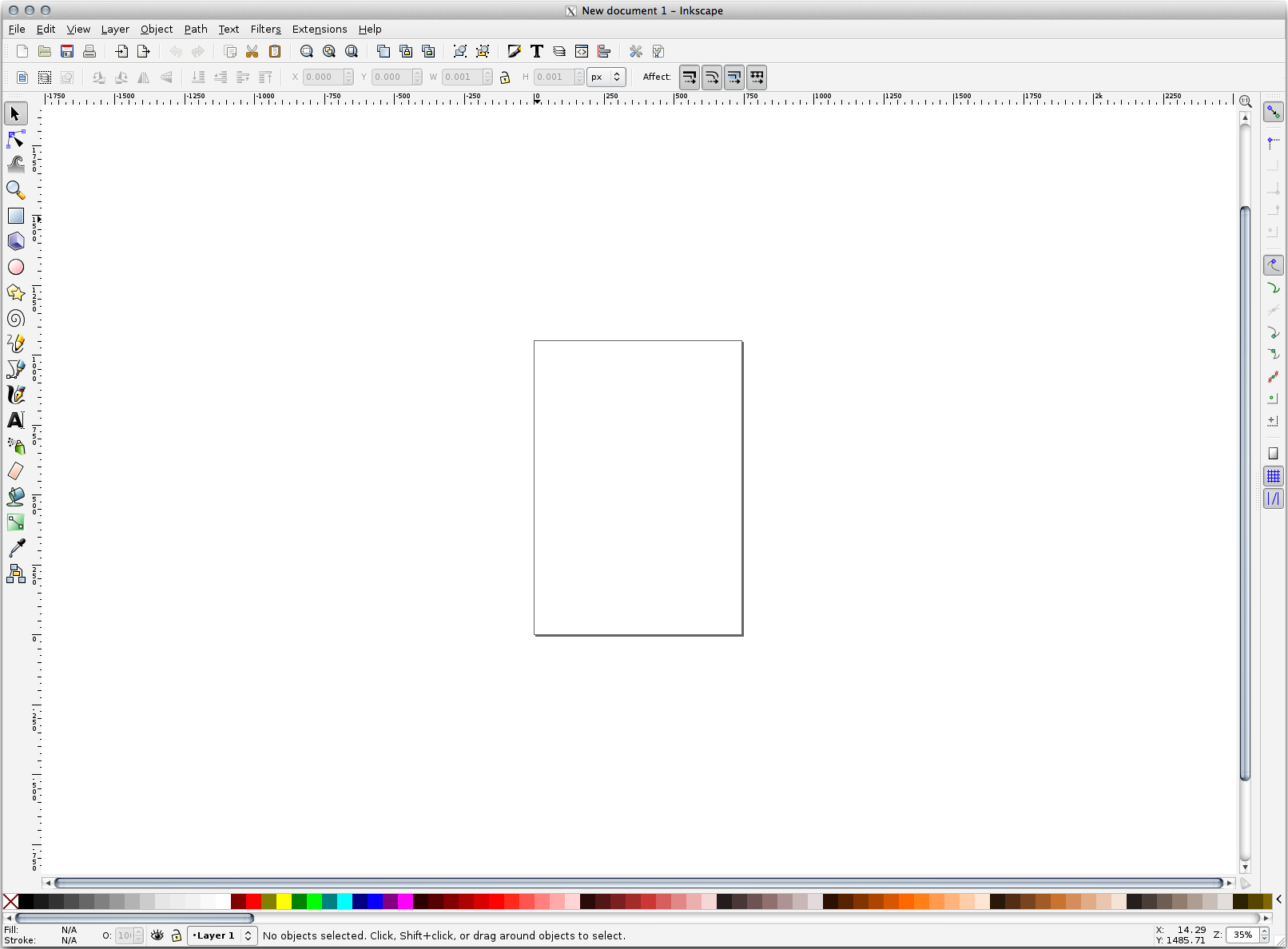Toggle the lock to preserve width/height ratio
This screenshot has height=949, width=1288.
504,77
